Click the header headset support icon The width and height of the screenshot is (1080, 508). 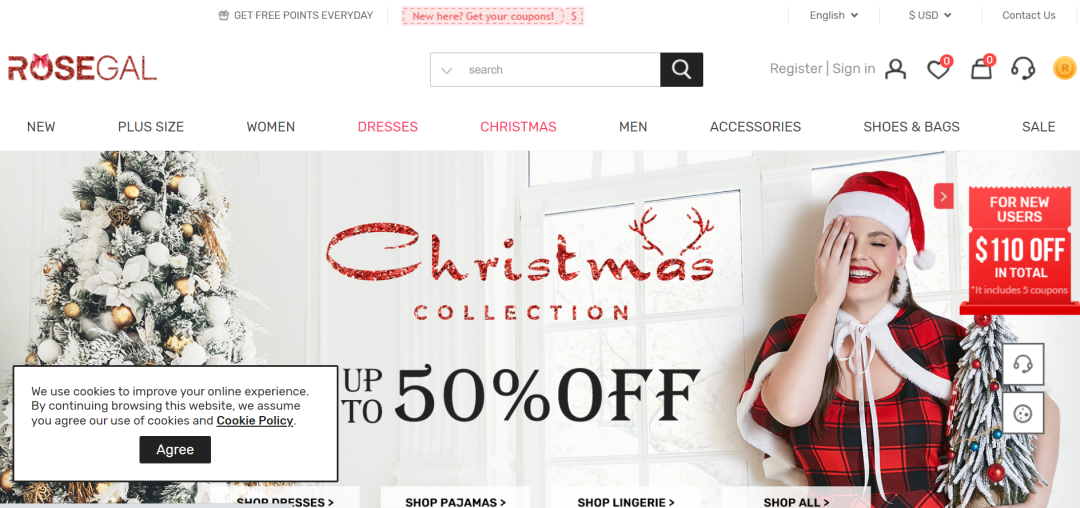1024,69
